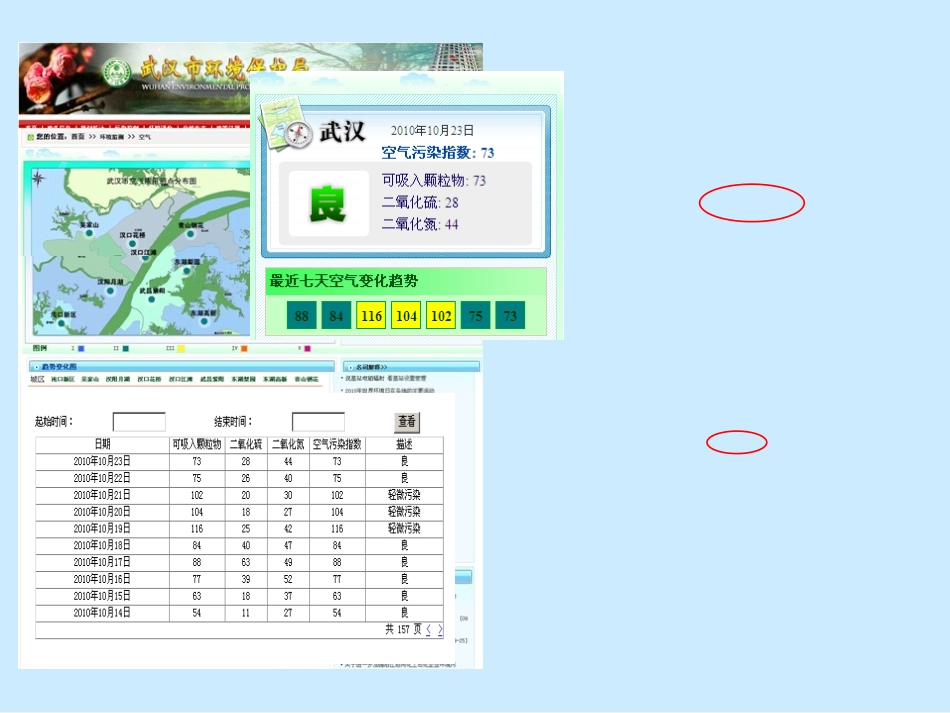Click the blue level I legend swatch

[x=81, y=348]
